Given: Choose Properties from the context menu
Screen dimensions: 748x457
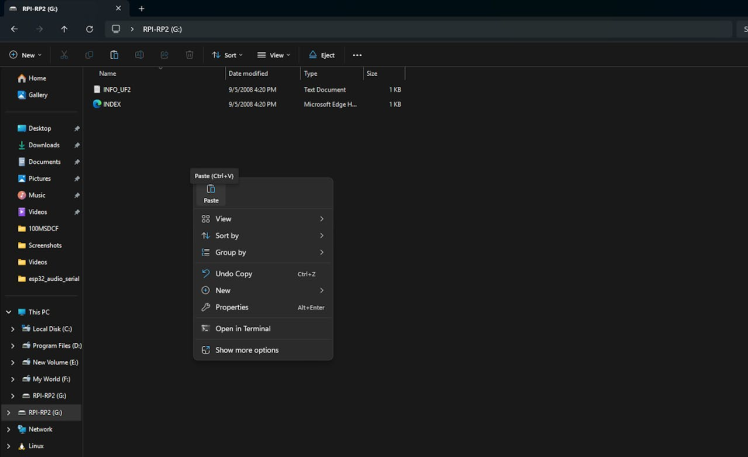Looking at the screenshot, I should tap(232, 307).
